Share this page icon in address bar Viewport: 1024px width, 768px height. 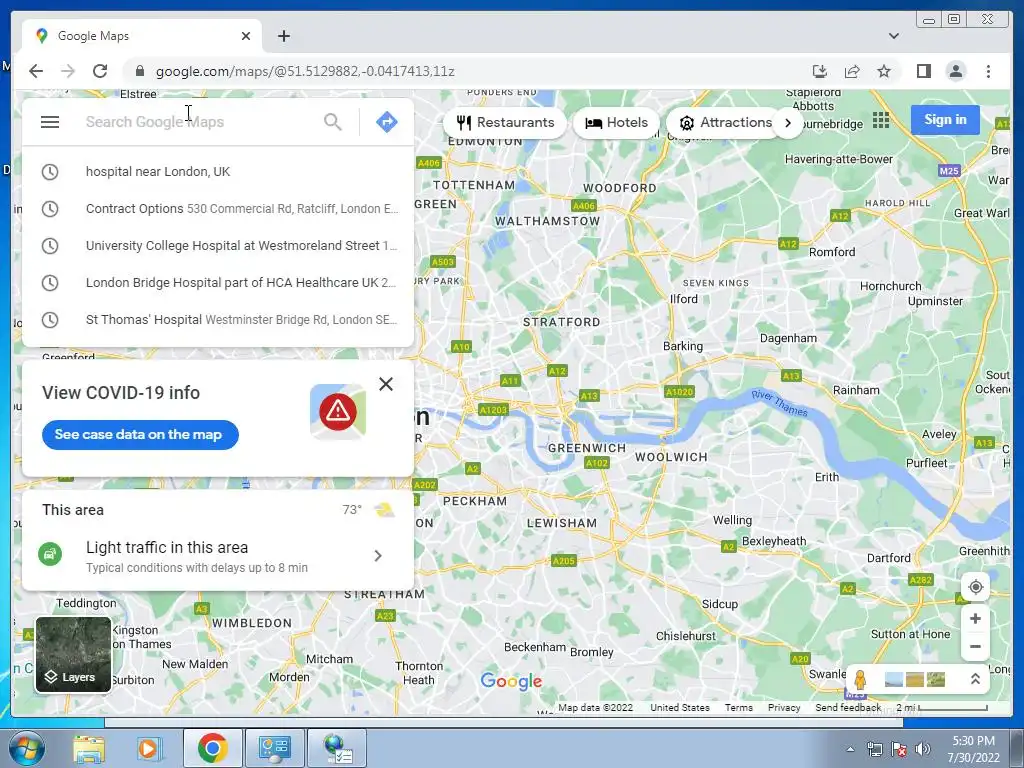point(852,71)
